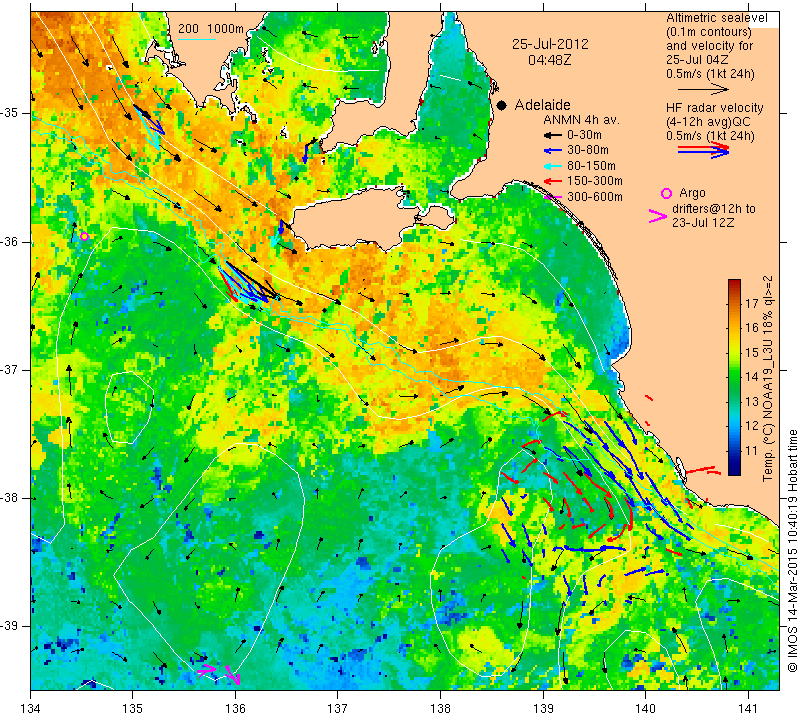Viewport: 800px width, 720px height.
Task: Click the temperature color bar scale
Action: tap(734, 377)
